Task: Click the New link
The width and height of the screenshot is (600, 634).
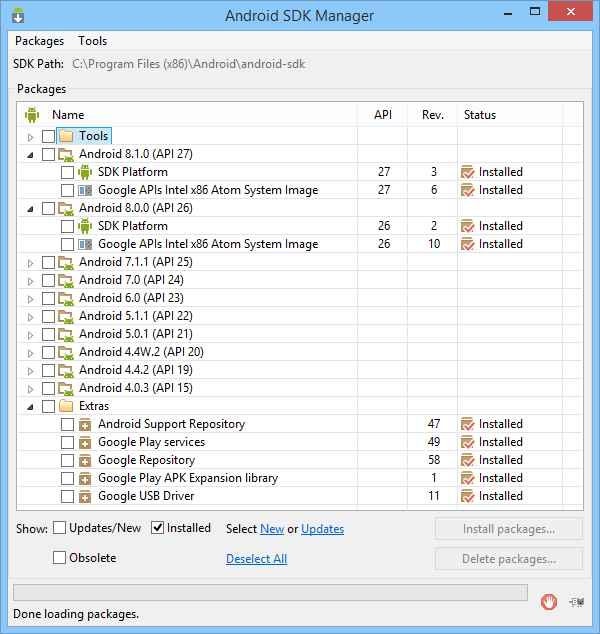Action: click(x=272, y=529)
